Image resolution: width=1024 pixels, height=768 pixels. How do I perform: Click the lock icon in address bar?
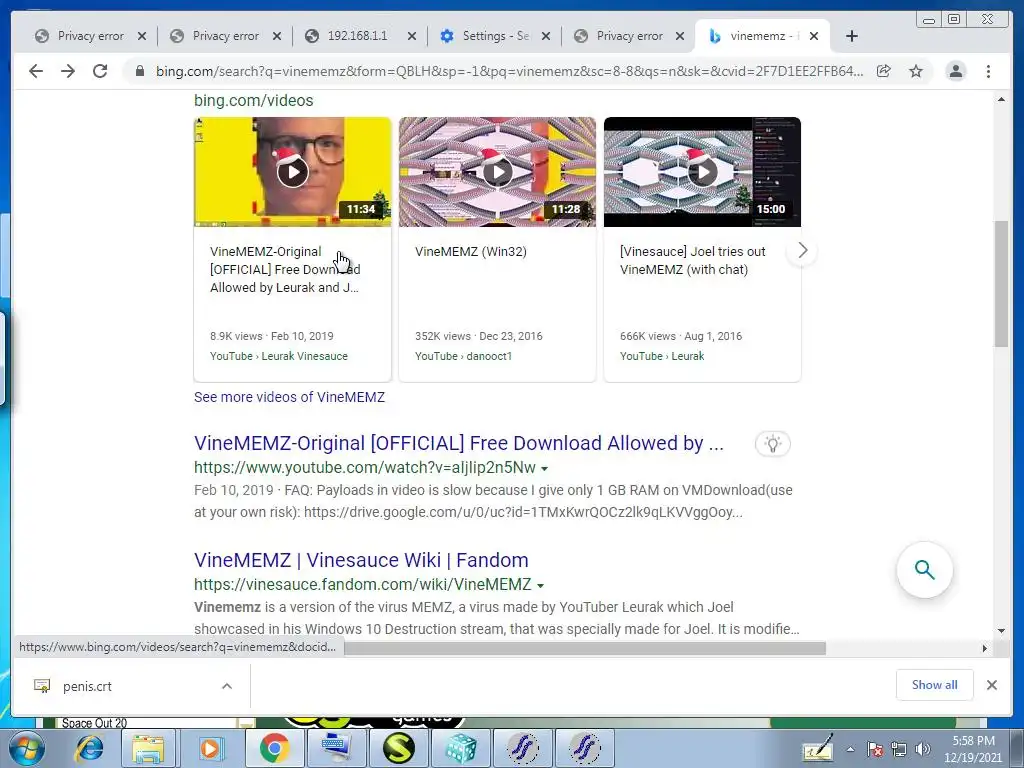pos(140,71)
